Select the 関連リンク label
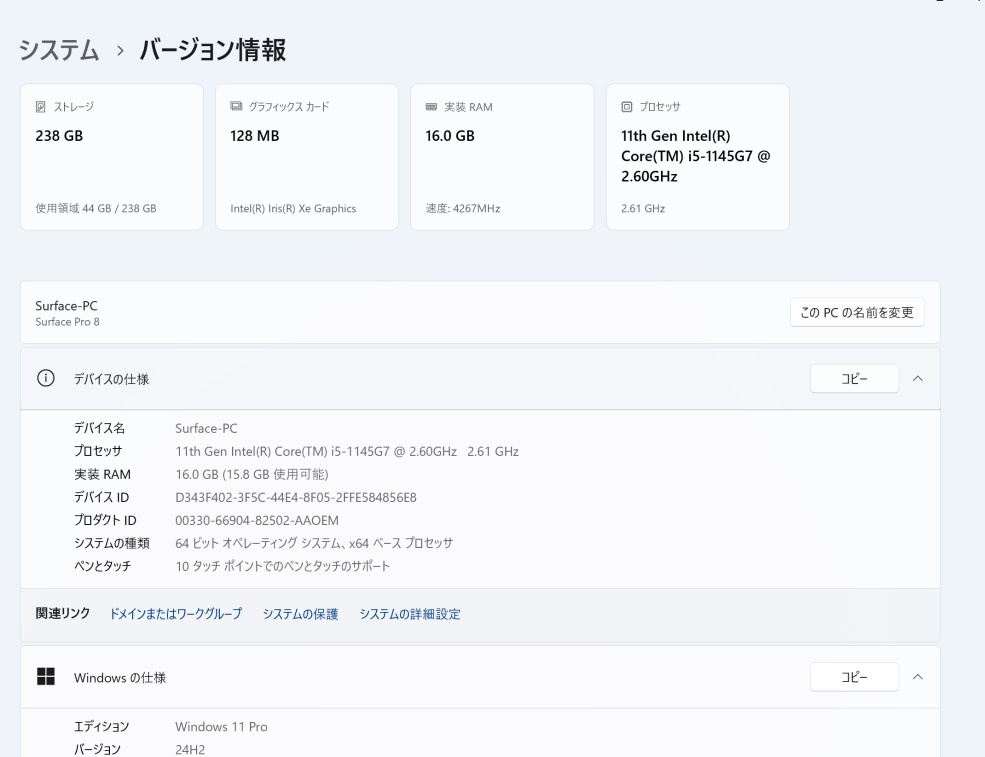The image size is (985, 757). pyautogui.click(x=63, y=613)
